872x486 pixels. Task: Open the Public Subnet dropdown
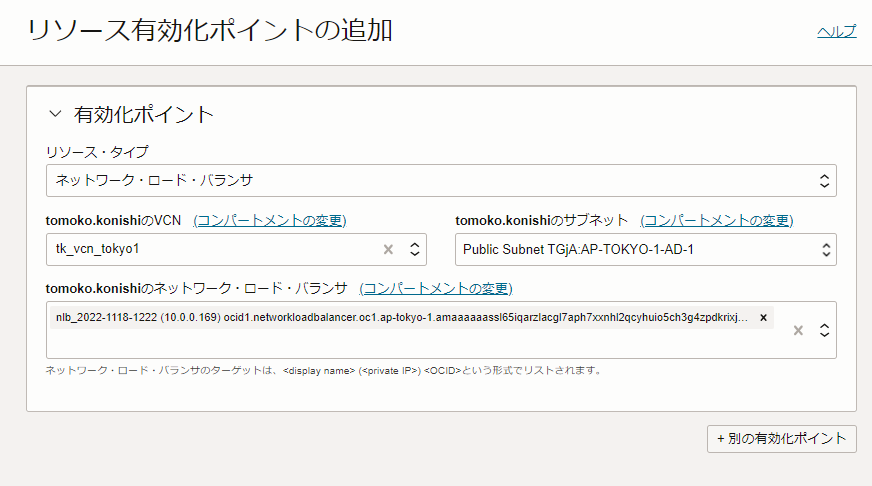tap(646, 249)
